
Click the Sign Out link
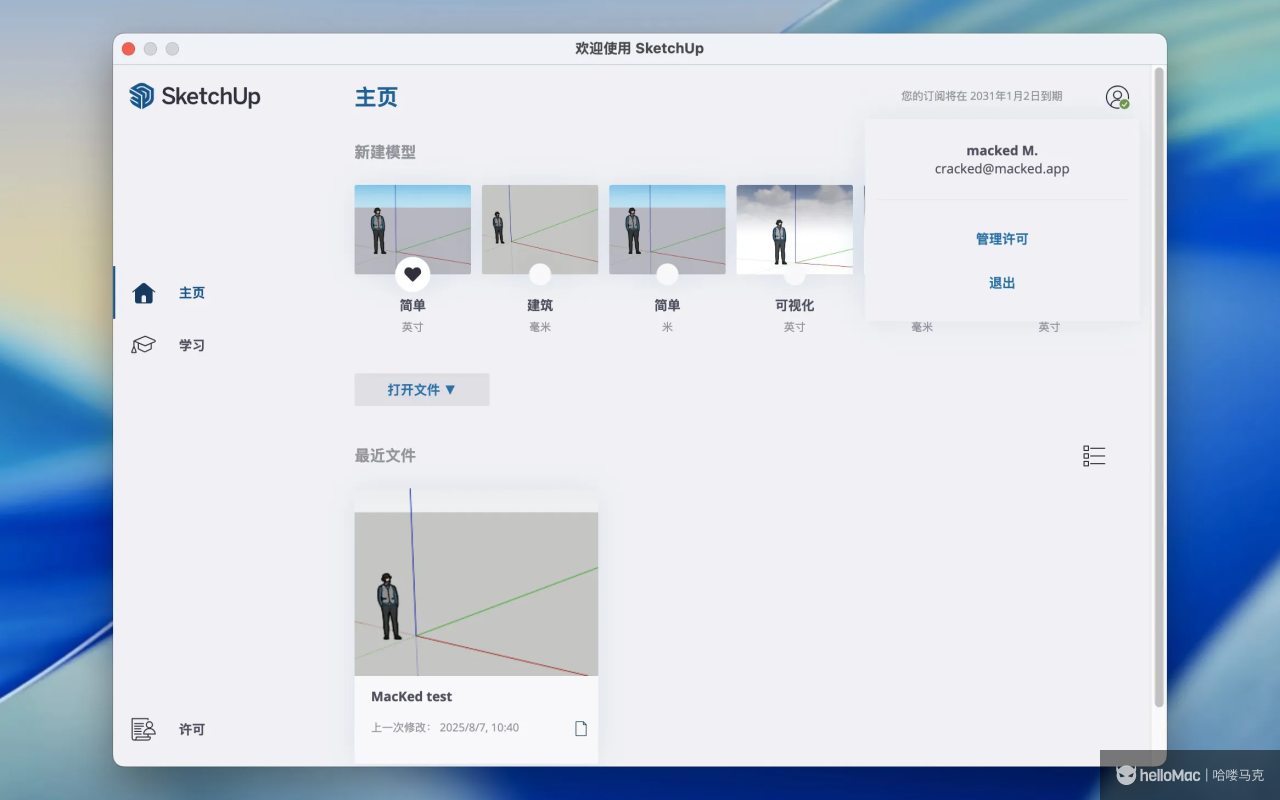tap(1002, 283)
